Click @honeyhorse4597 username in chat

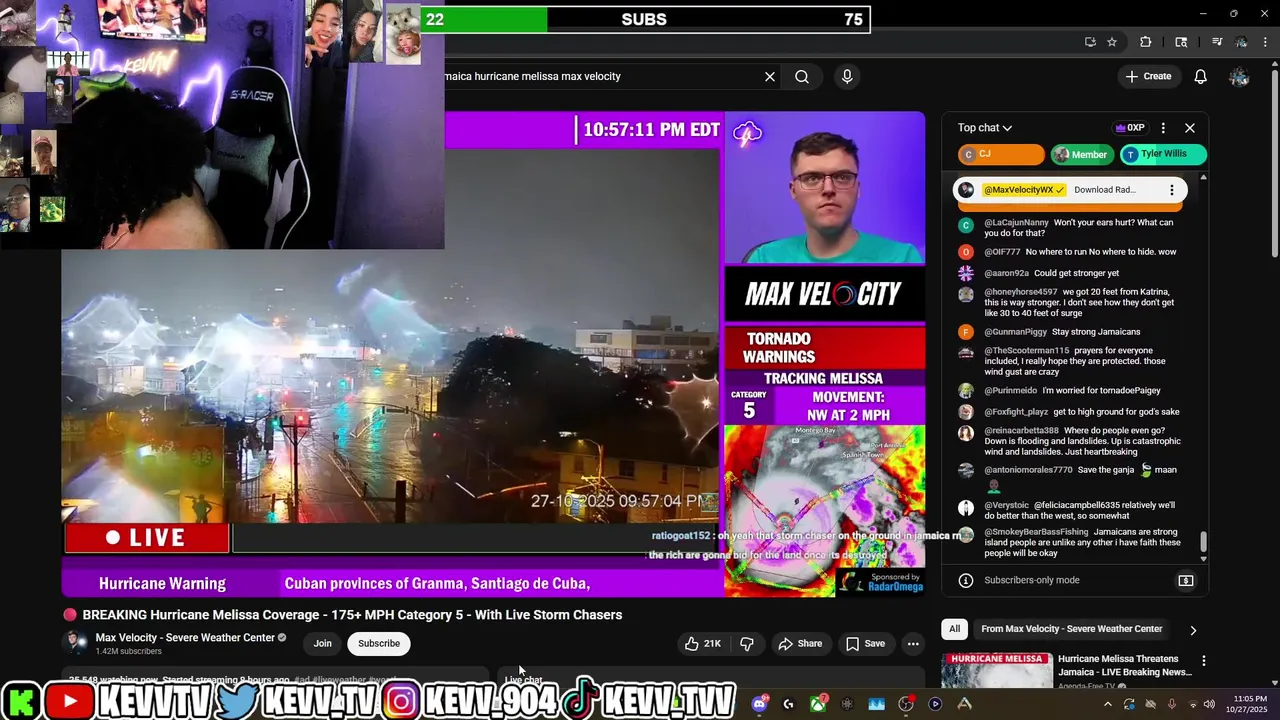(1020, 292)
